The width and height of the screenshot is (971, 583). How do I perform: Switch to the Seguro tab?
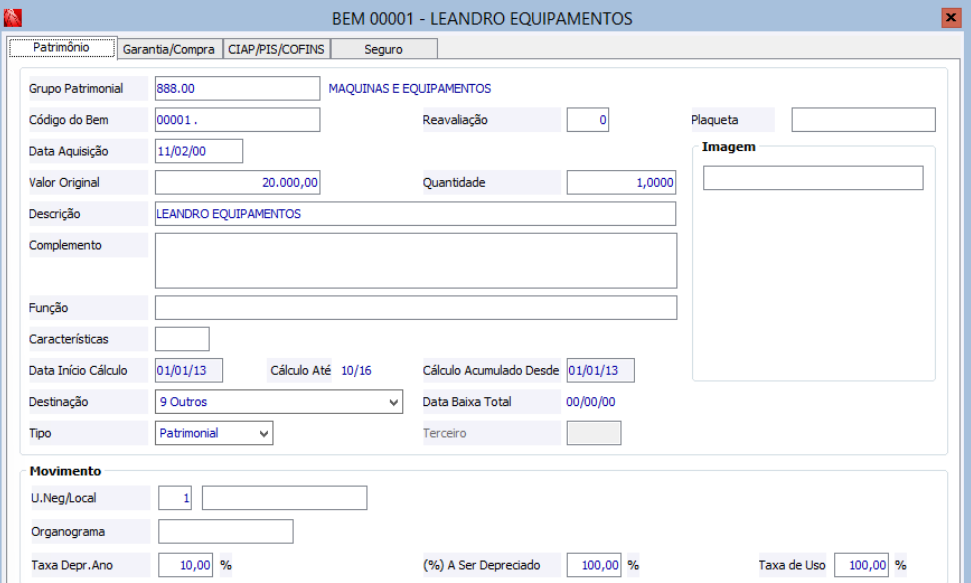[384, 49]
